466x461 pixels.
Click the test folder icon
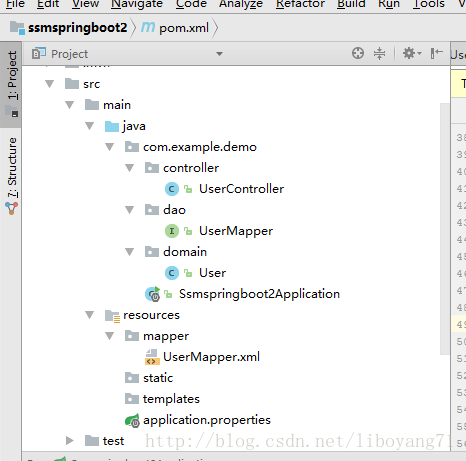coord(92,441)
